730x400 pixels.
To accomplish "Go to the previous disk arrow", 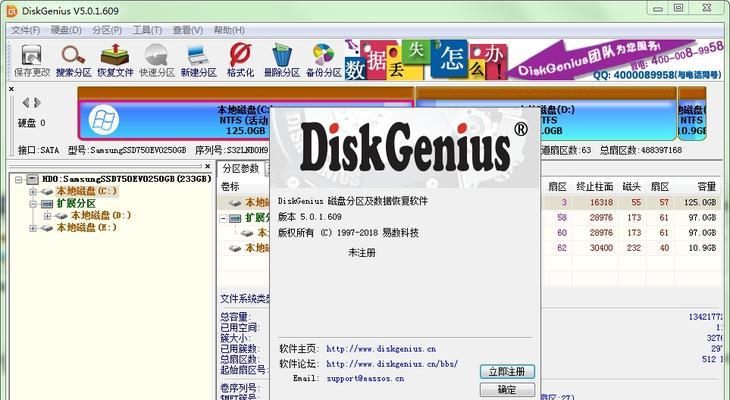I will 26,102.
